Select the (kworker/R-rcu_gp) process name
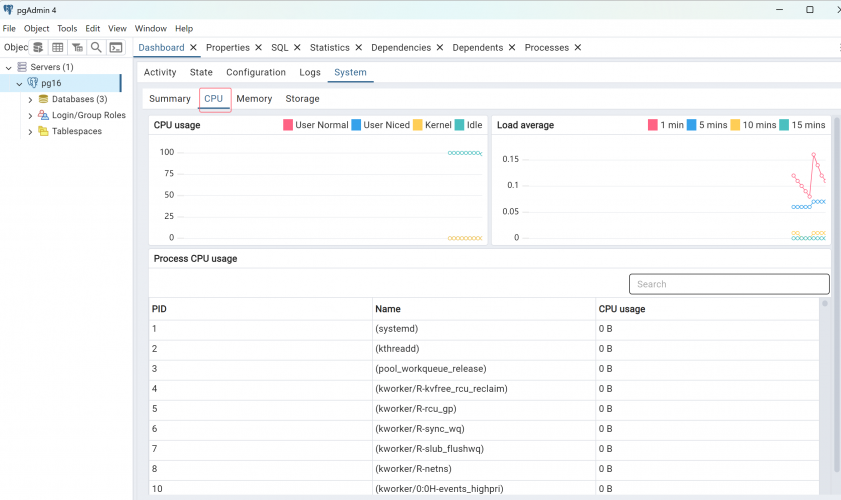Viewport: 841px width, 500px height. 416,409
